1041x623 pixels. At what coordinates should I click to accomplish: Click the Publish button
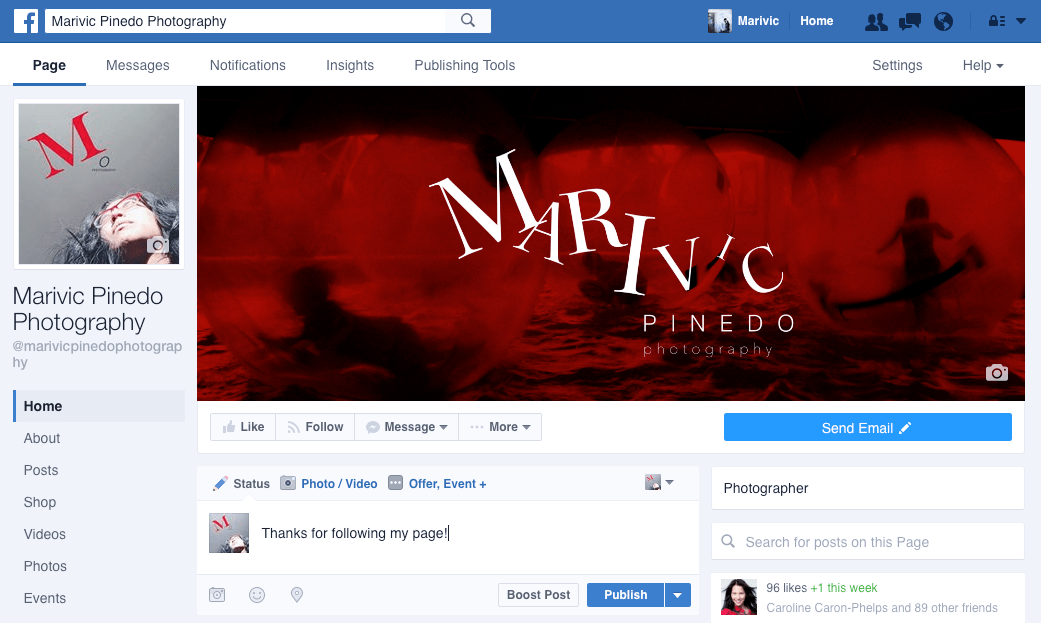625,594
